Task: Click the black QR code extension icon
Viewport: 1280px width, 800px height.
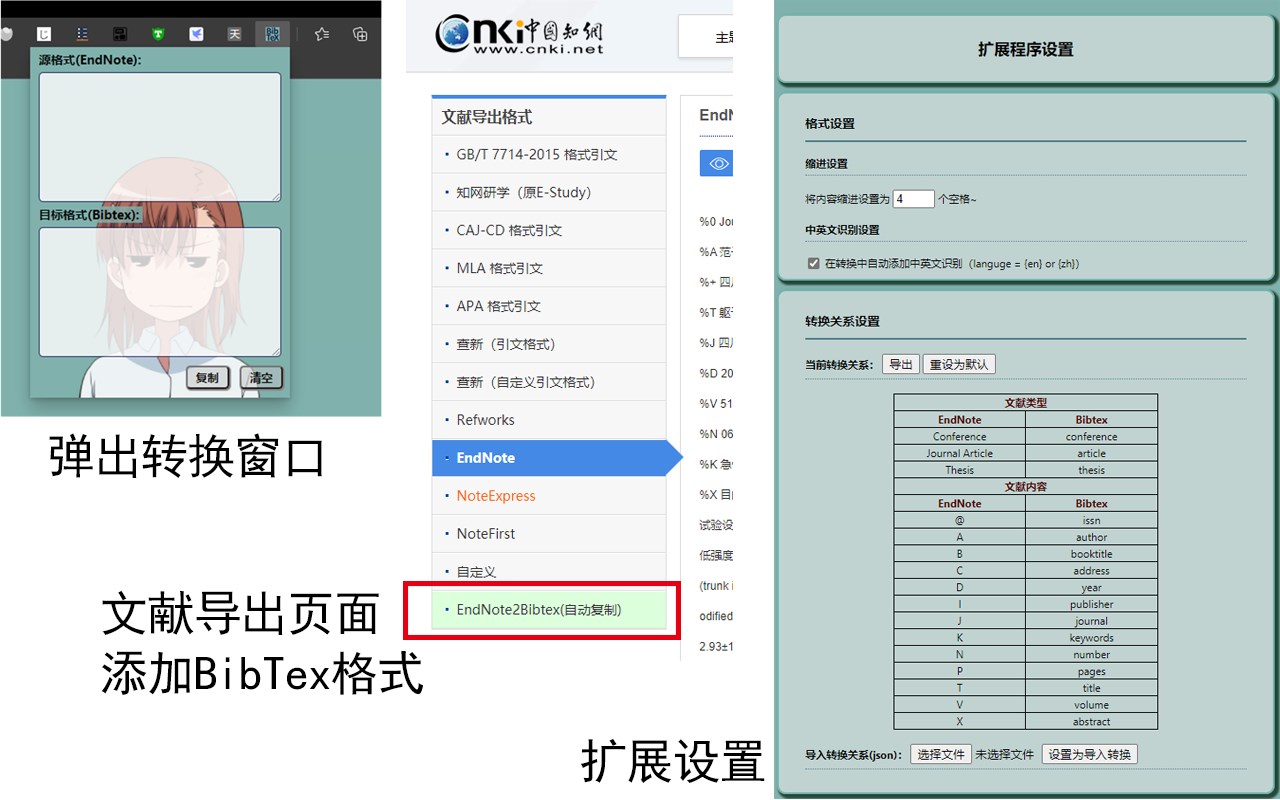Action: click(x=120, y=34)
